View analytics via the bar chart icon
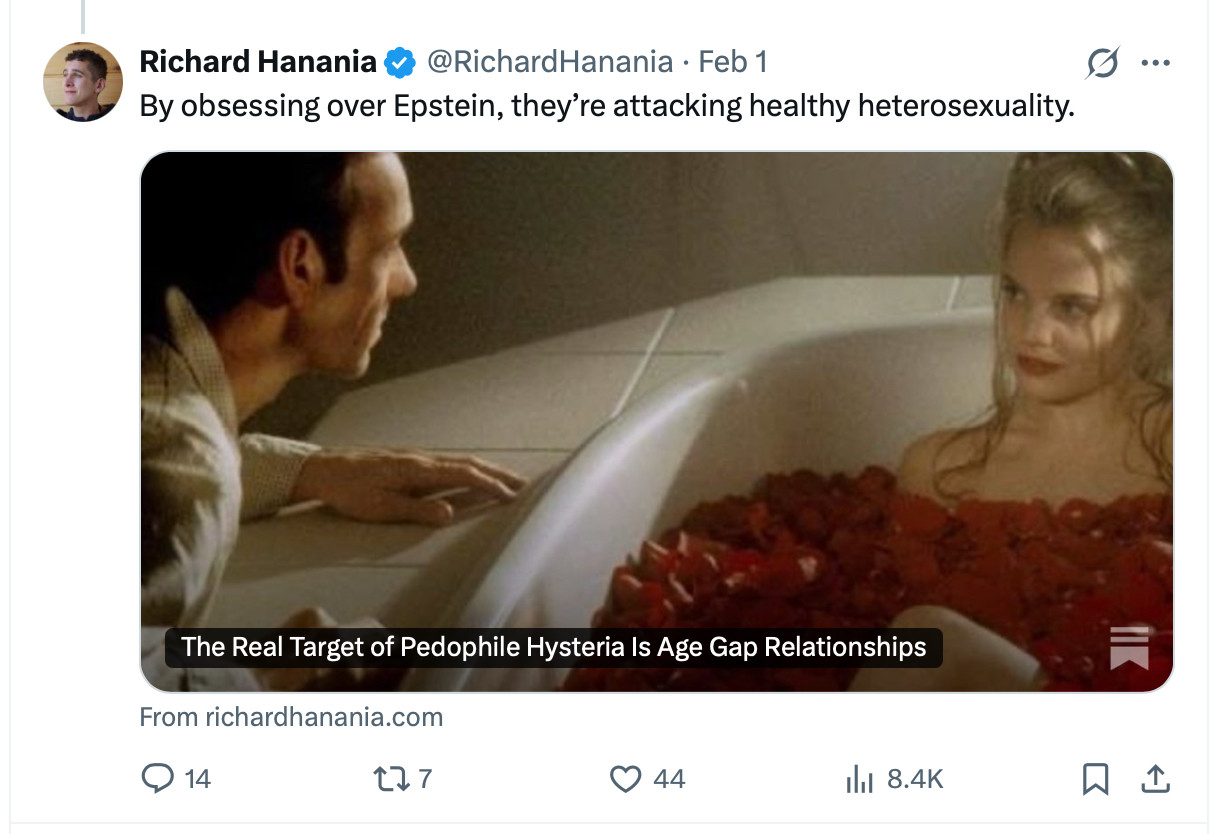The height and width of the screenshot is (834, 1232). pos(859,779)
